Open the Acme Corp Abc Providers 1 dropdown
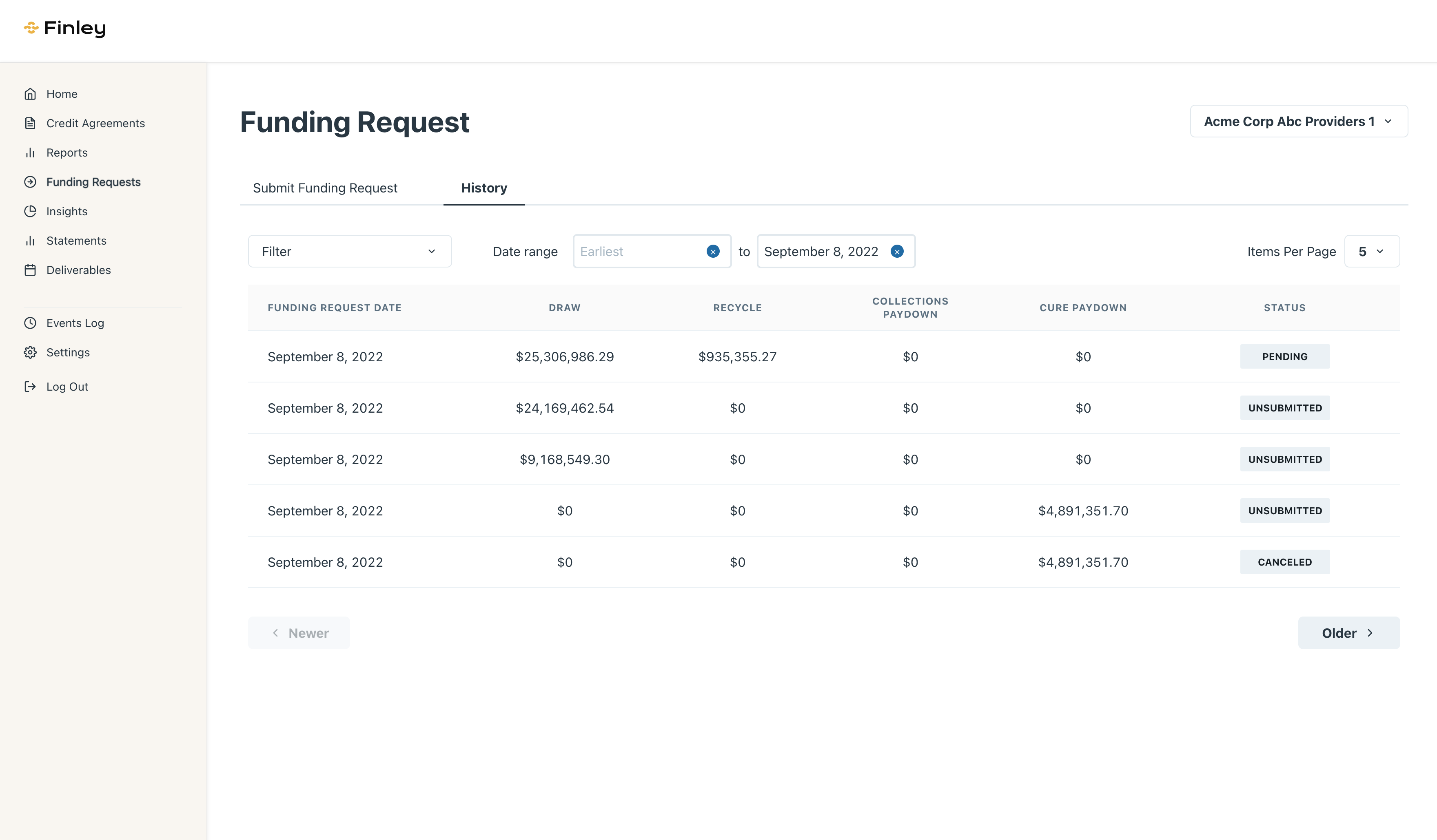 [1298, 122]
